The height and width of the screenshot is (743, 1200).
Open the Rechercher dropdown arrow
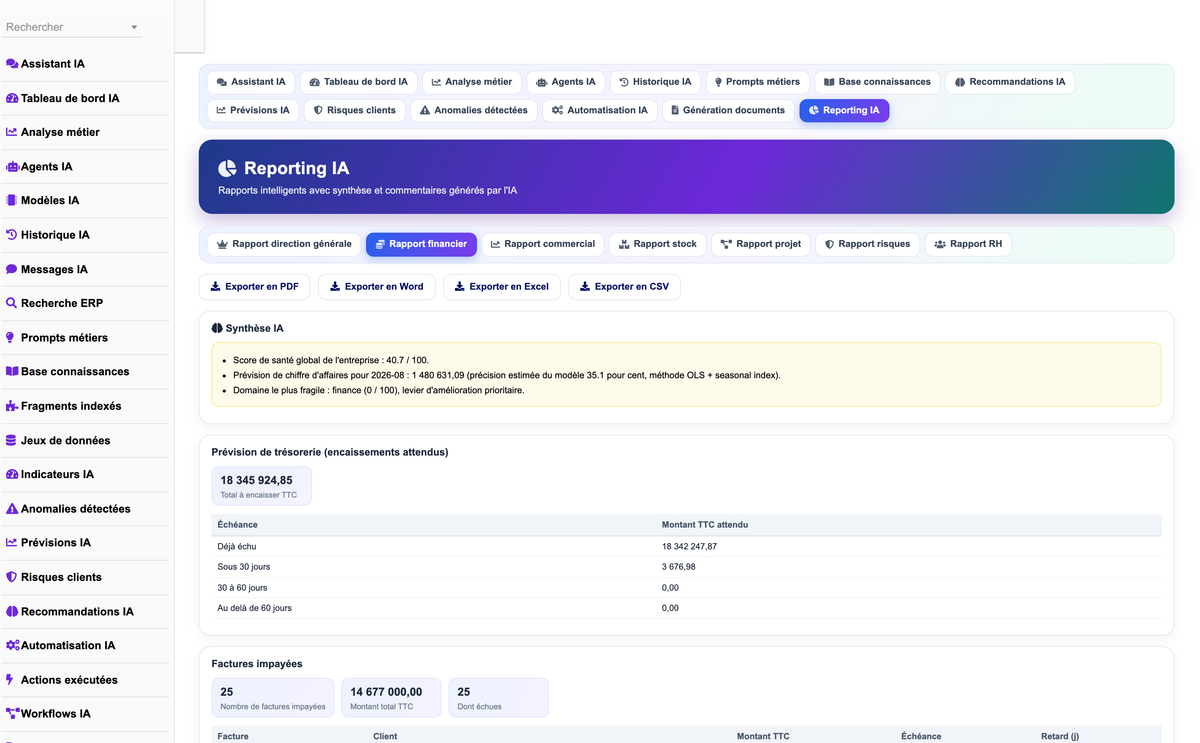pos(134,27)
